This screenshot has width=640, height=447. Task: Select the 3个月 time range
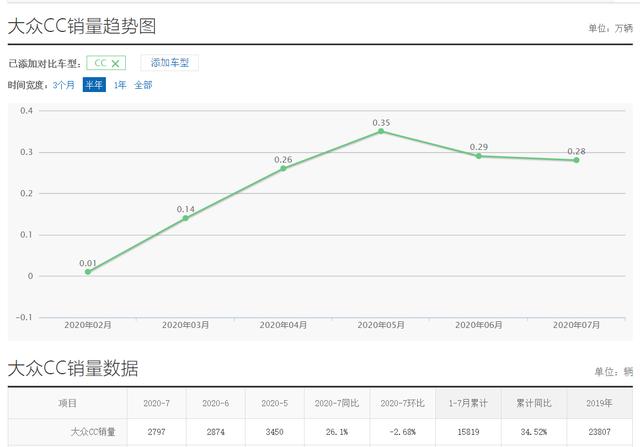(x=64, y=85)
